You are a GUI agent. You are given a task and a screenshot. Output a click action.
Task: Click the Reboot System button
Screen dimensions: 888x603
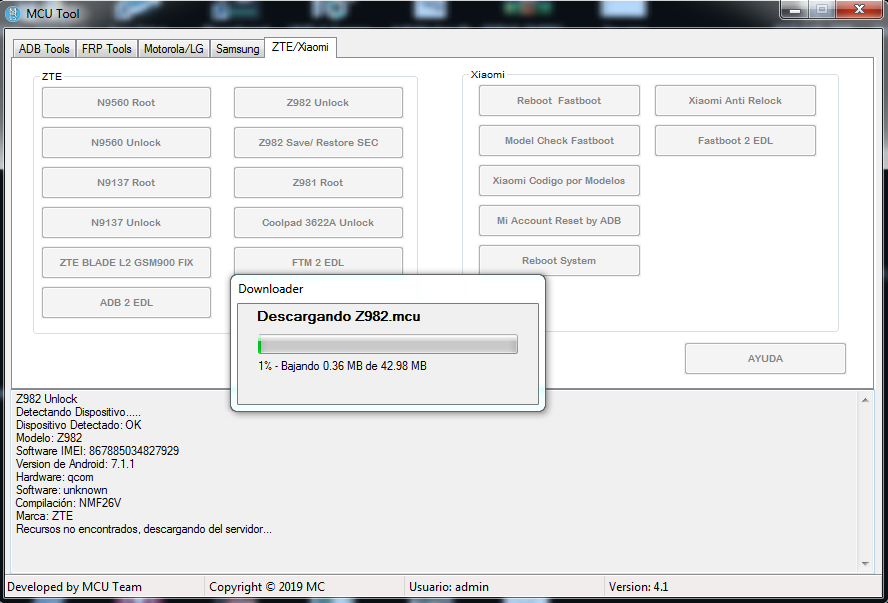click(x=559, y=260)
